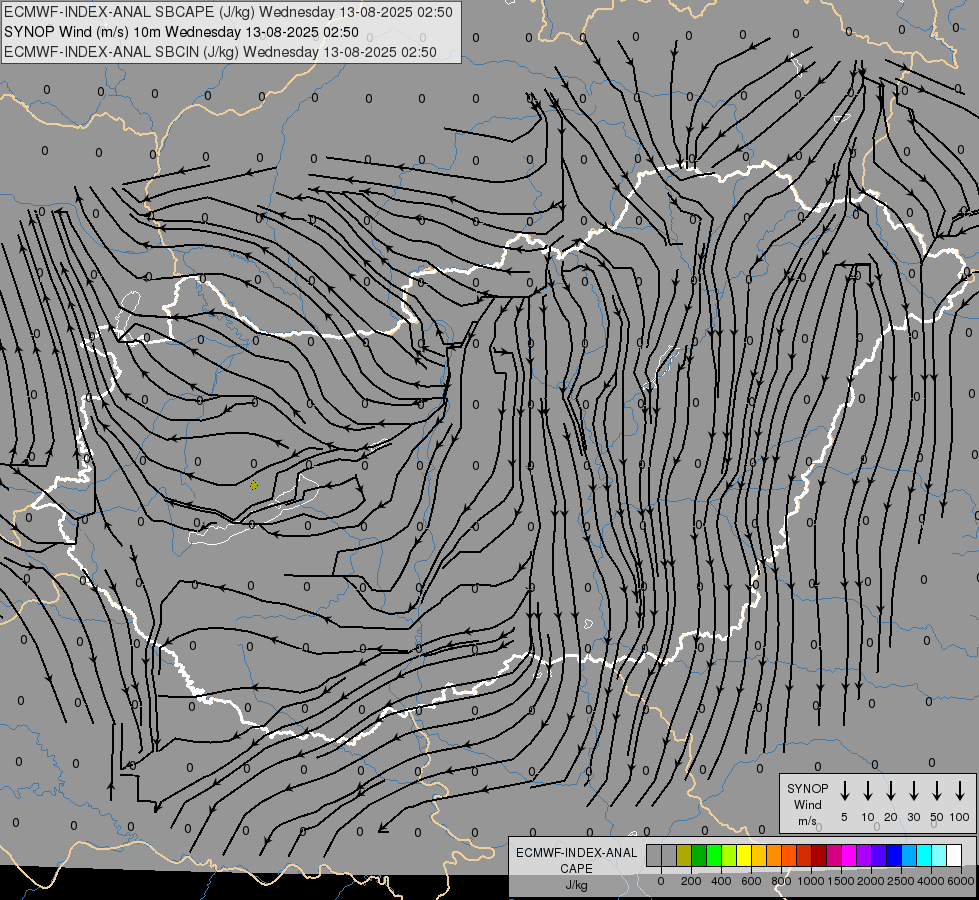The image size is (979, 900).
Task: Click the 4000 tick label under CAPE scale
Action: pyautogui.click(x=931, y=881)
